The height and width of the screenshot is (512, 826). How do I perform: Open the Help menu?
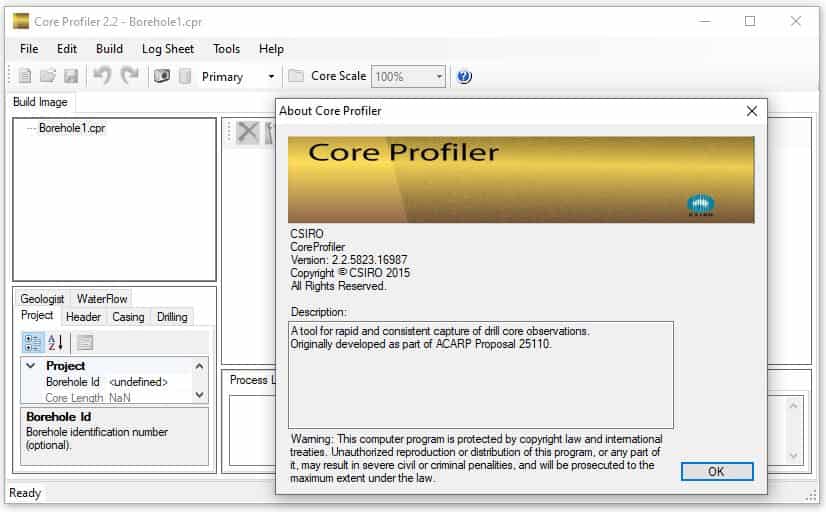coord(271,49)
